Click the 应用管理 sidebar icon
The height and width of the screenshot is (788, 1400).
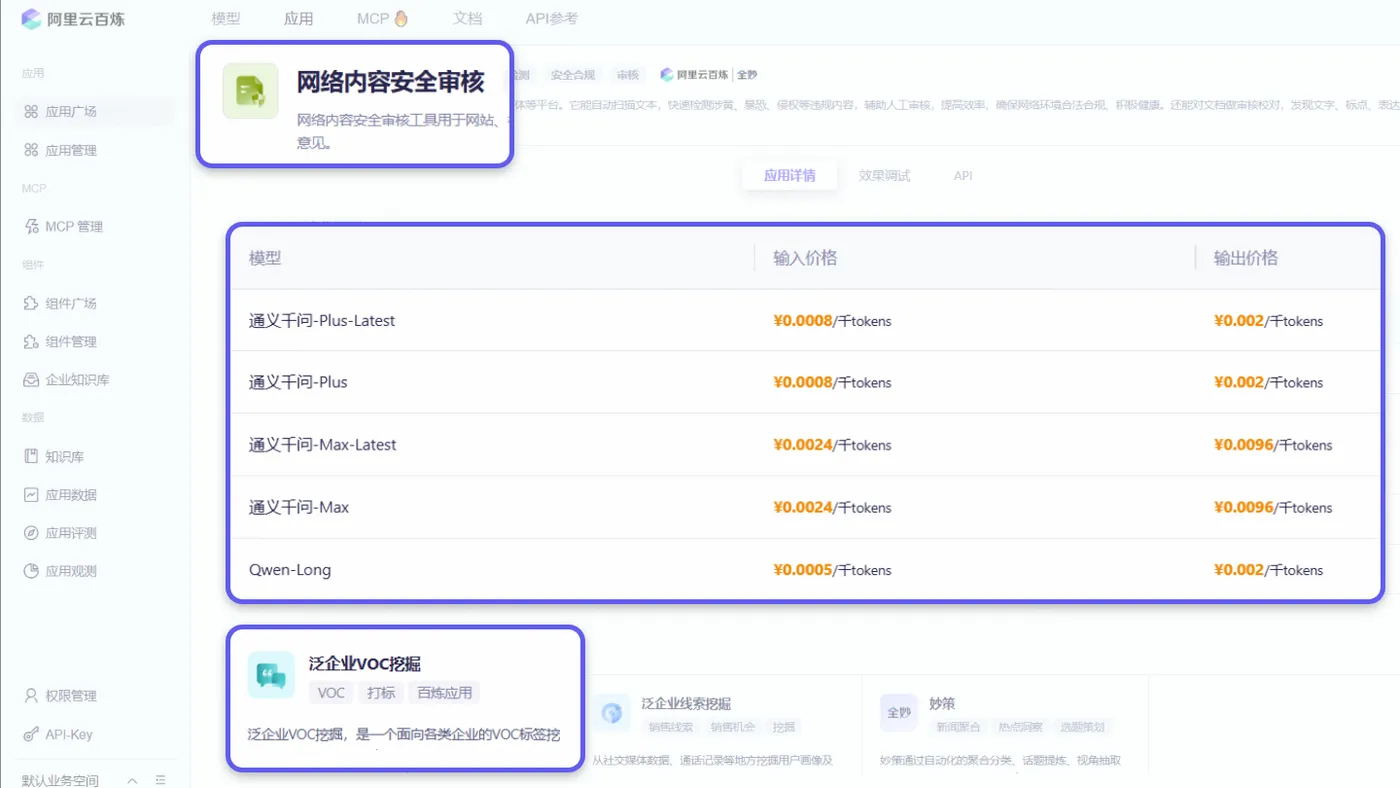click(x=31, y=150)
